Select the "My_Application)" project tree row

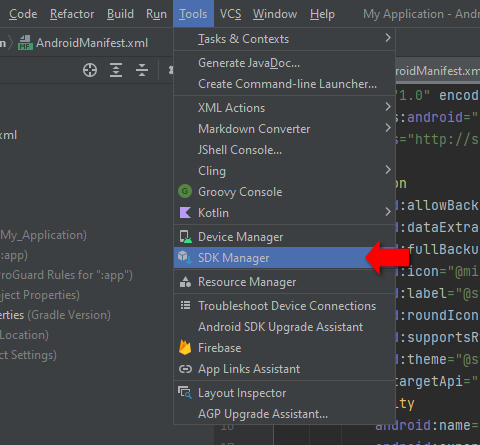point(43,235)
